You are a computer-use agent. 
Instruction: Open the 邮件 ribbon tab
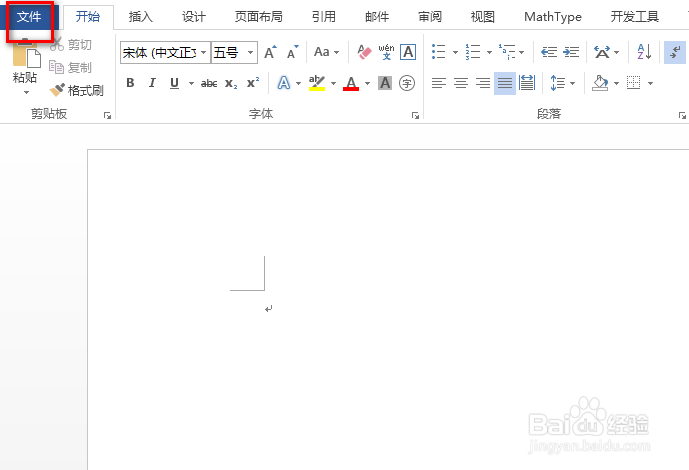pos(377,17)
